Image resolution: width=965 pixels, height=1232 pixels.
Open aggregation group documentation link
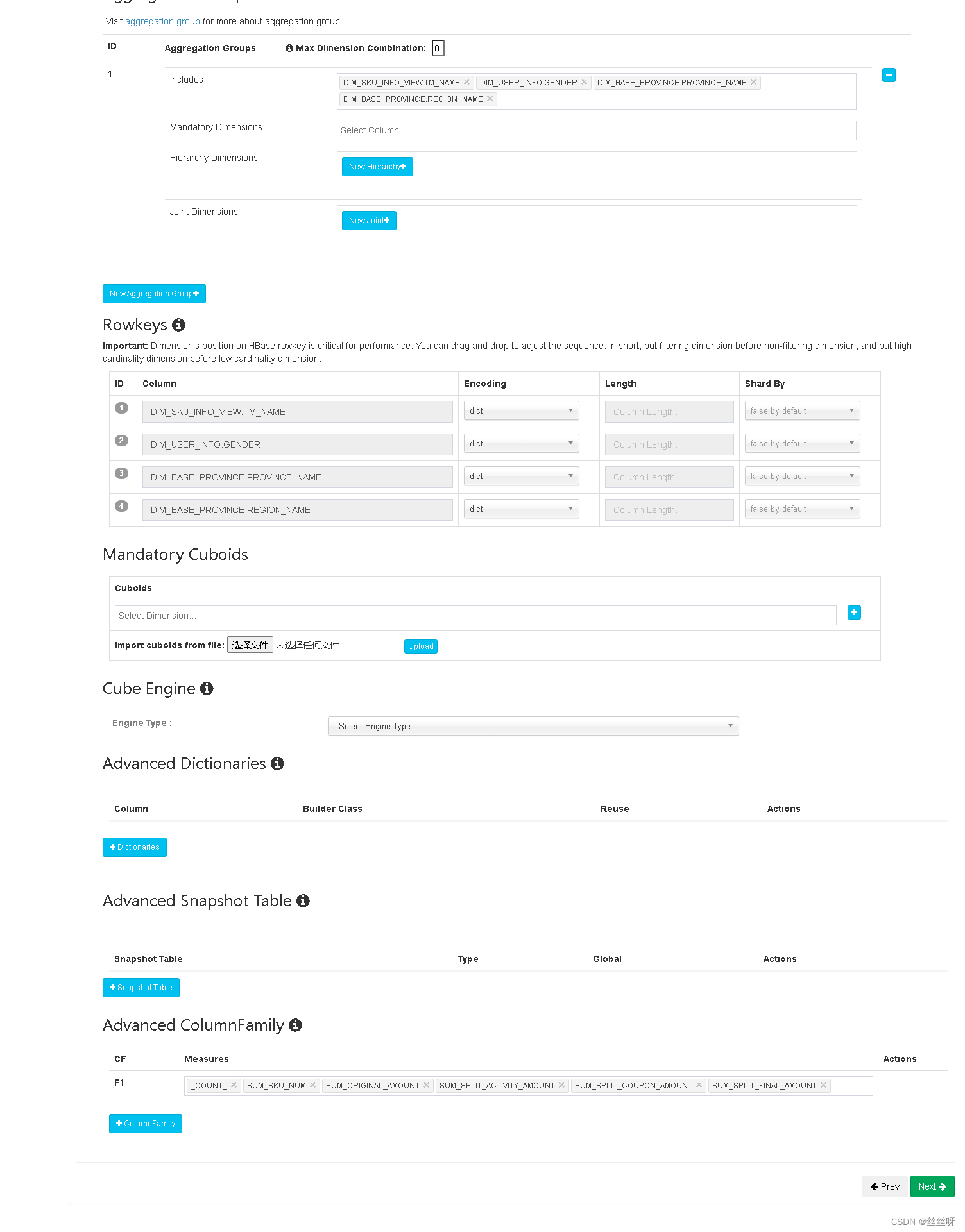pos(162,21)
